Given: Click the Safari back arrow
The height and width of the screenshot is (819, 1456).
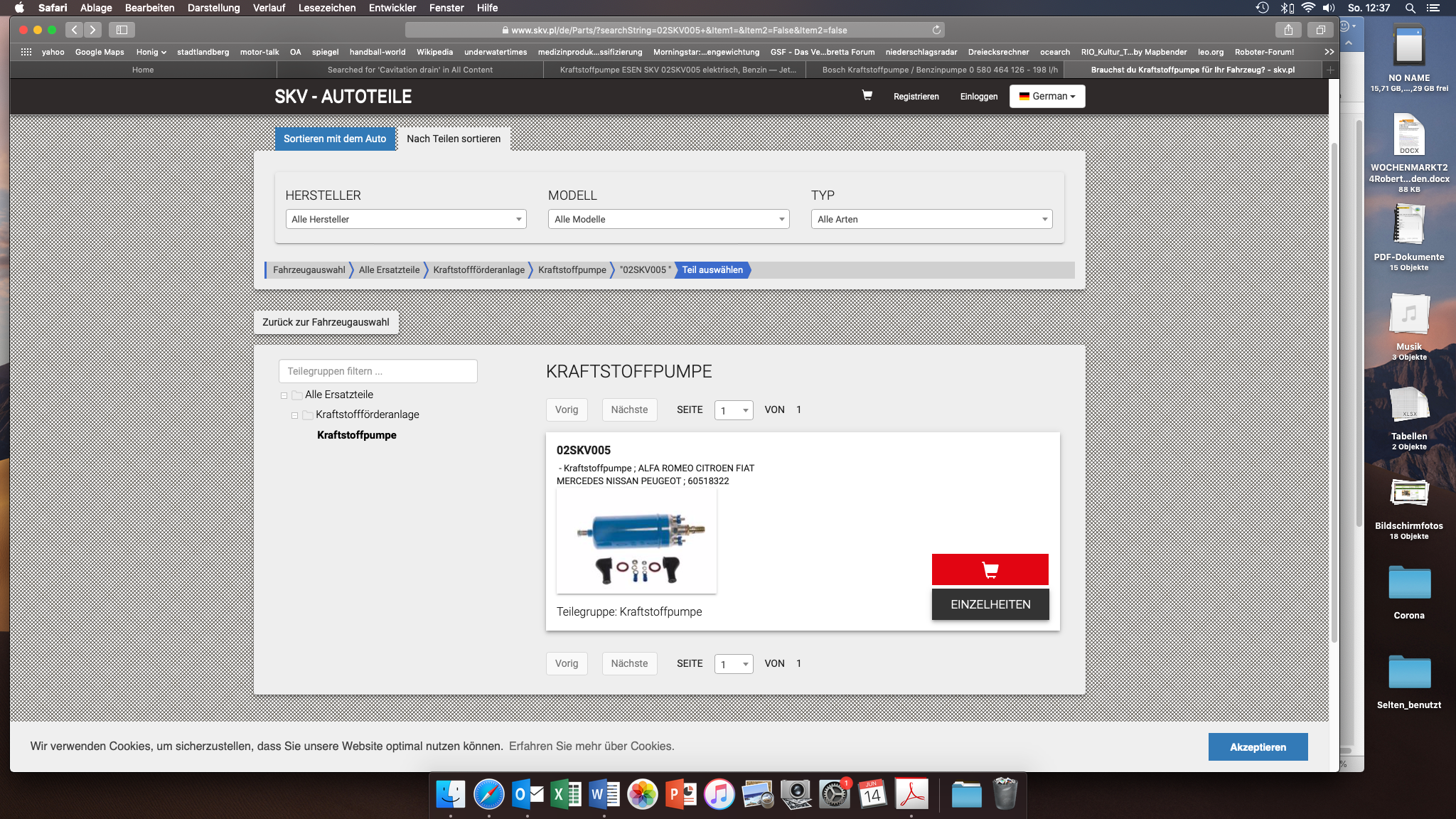Looking at the screenshot, I should tap(74, 30).
